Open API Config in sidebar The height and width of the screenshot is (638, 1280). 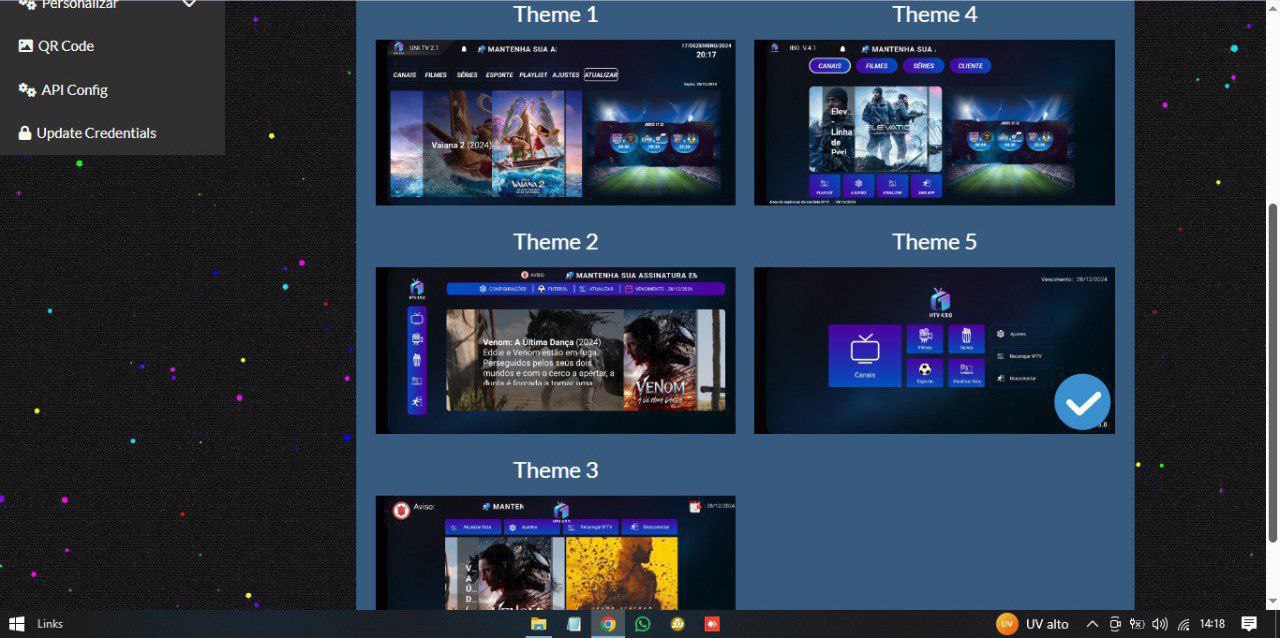point(74,90)
